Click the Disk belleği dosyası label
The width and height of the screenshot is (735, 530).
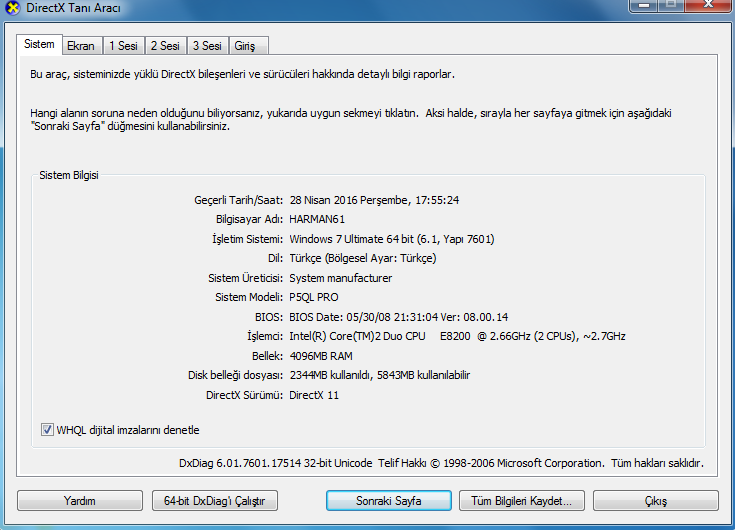pyautogui.click(x=235, y=375)
